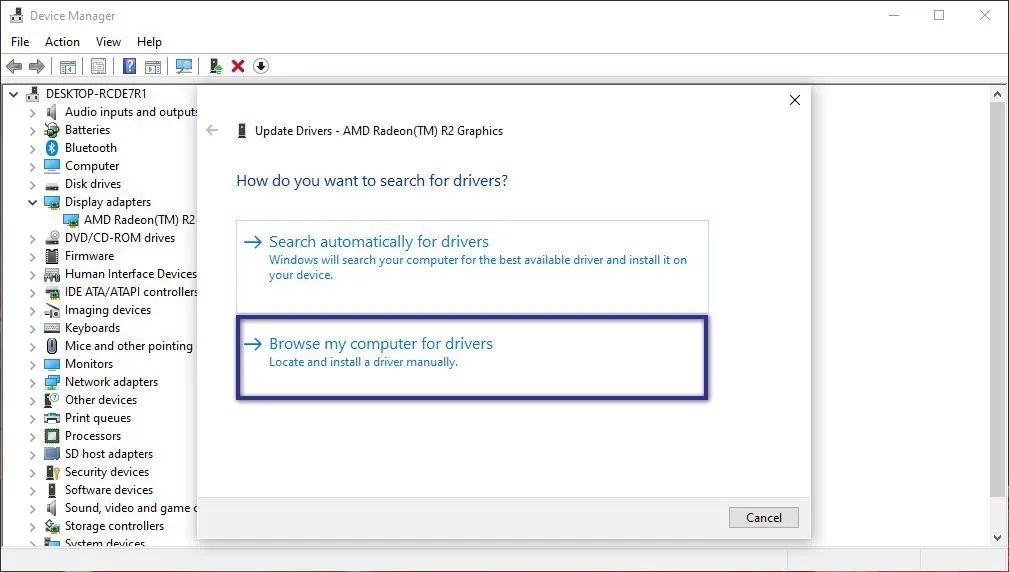
Task: Select the Software devices row
Action: 109,490
